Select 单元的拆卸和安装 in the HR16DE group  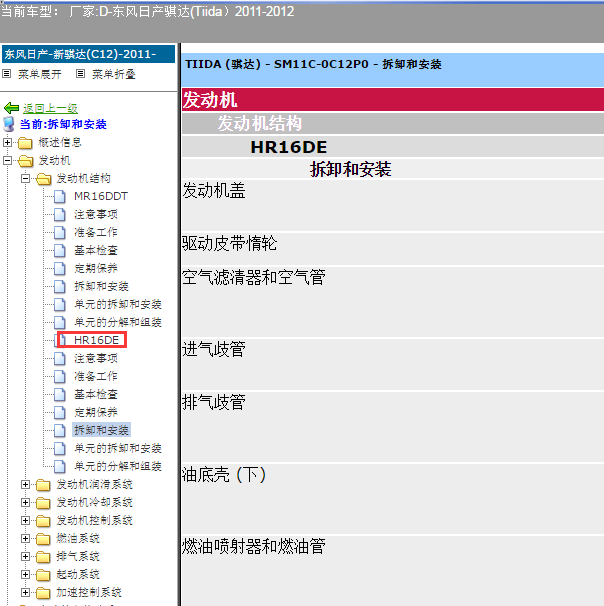tap(118, 448)
